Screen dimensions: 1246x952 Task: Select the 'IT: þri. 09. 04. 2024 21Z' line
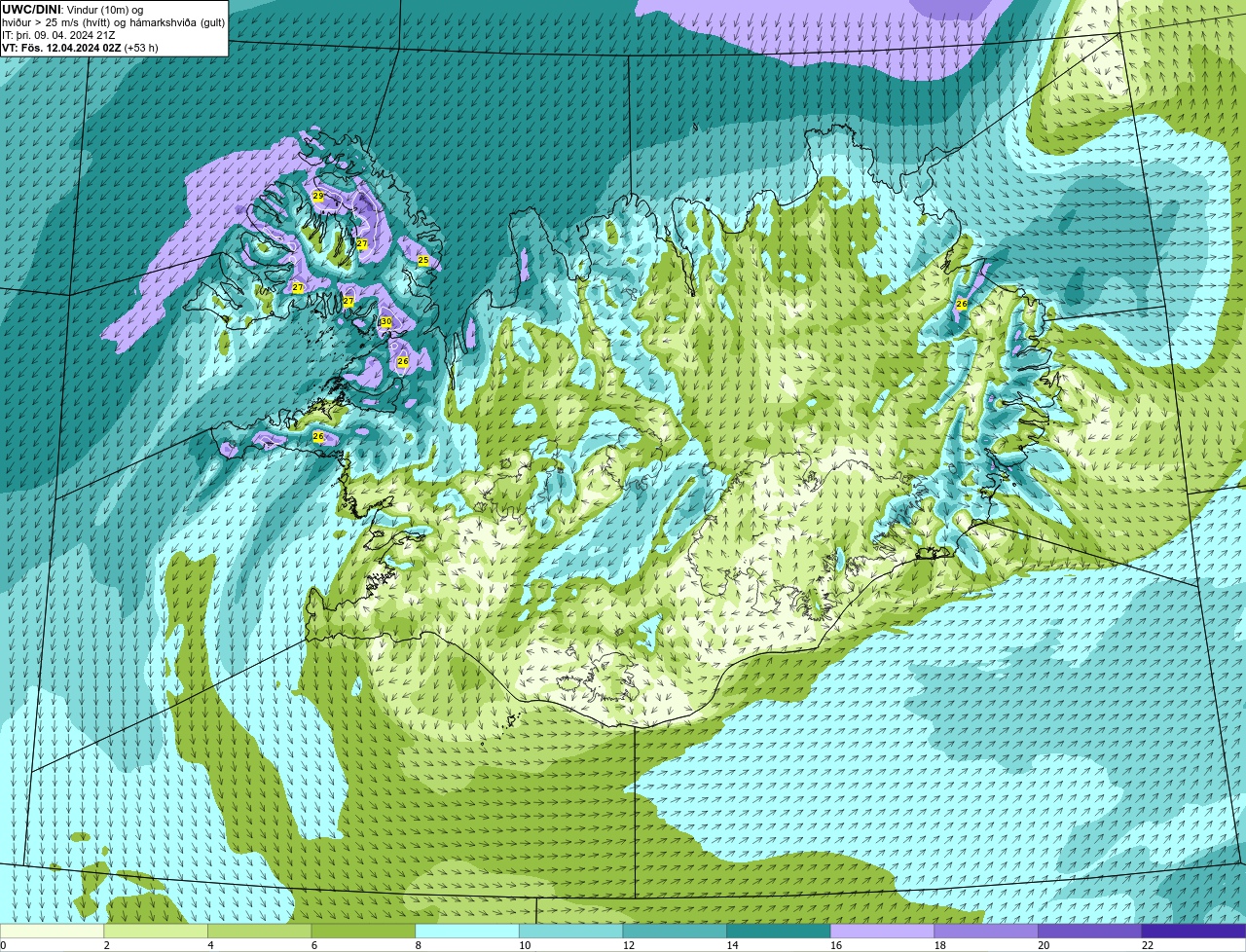point(59,35)
